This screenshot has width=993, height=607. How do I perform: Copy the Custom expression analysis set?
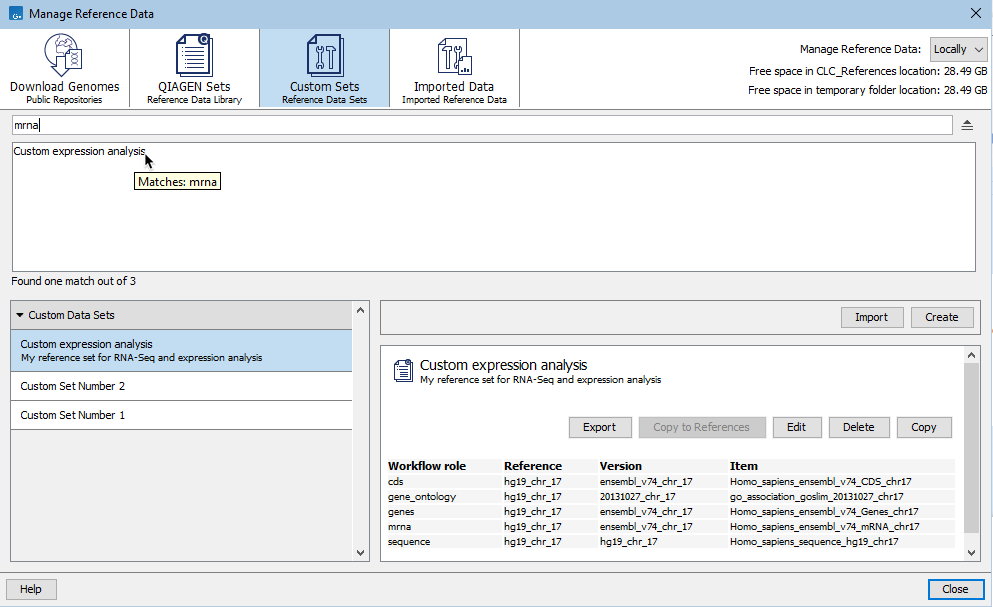[923, 427]
